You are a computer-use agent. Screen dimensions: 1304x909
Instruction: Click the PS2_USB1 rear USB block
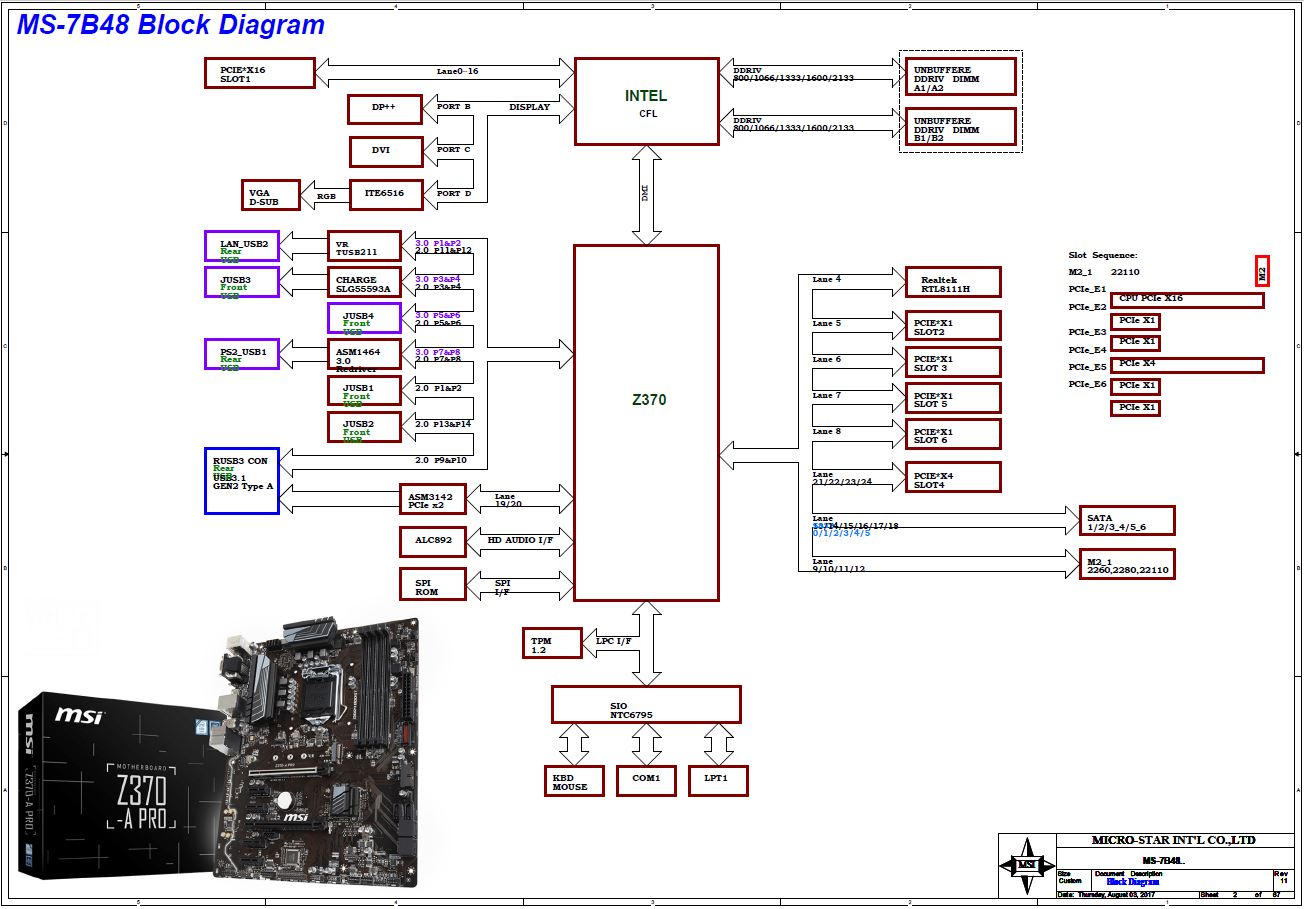coord(242,354)
